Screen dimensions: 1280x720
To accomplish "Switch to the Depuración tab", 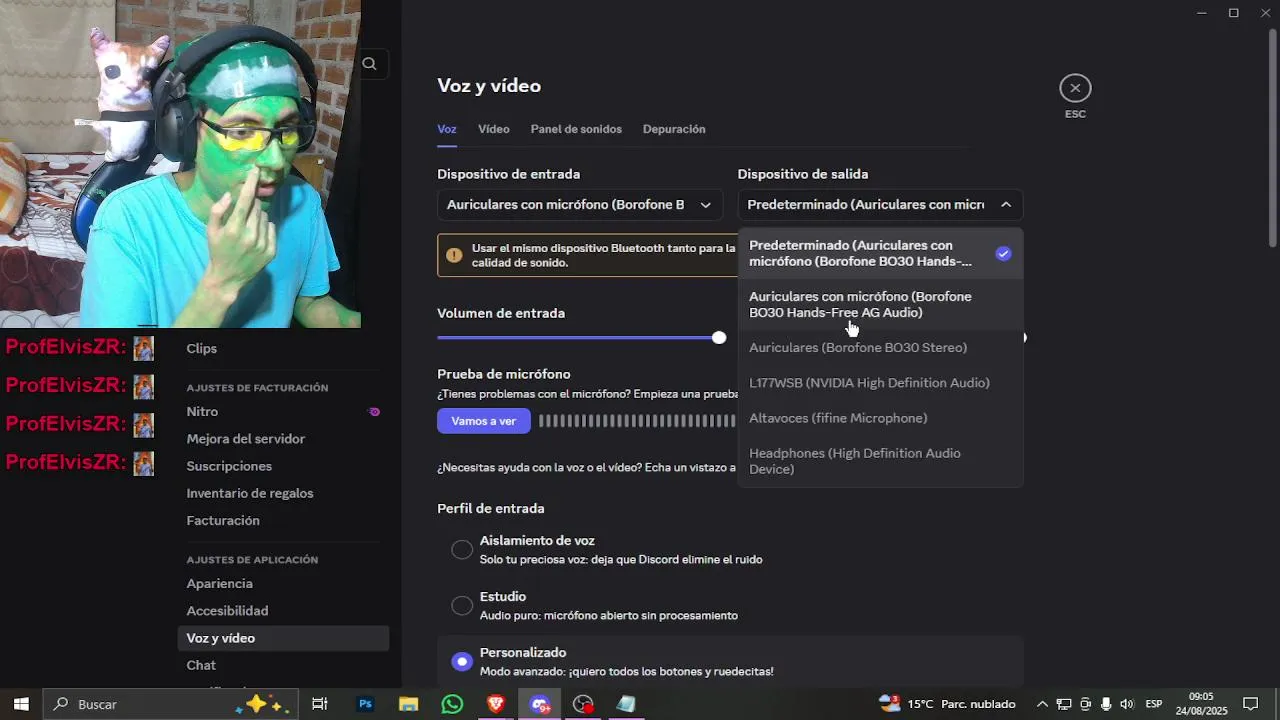I will pos(674,129).
